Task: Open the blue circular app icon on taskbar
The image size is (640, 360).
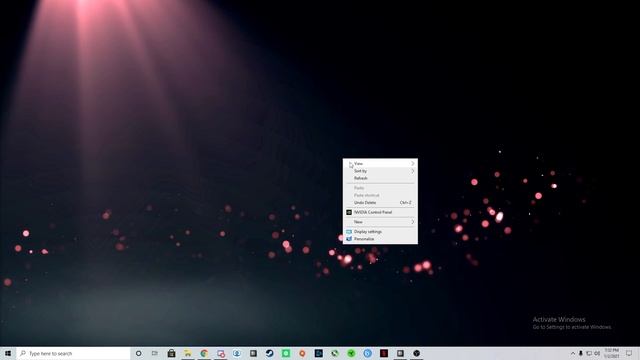Action: click(x=367, y=353)
